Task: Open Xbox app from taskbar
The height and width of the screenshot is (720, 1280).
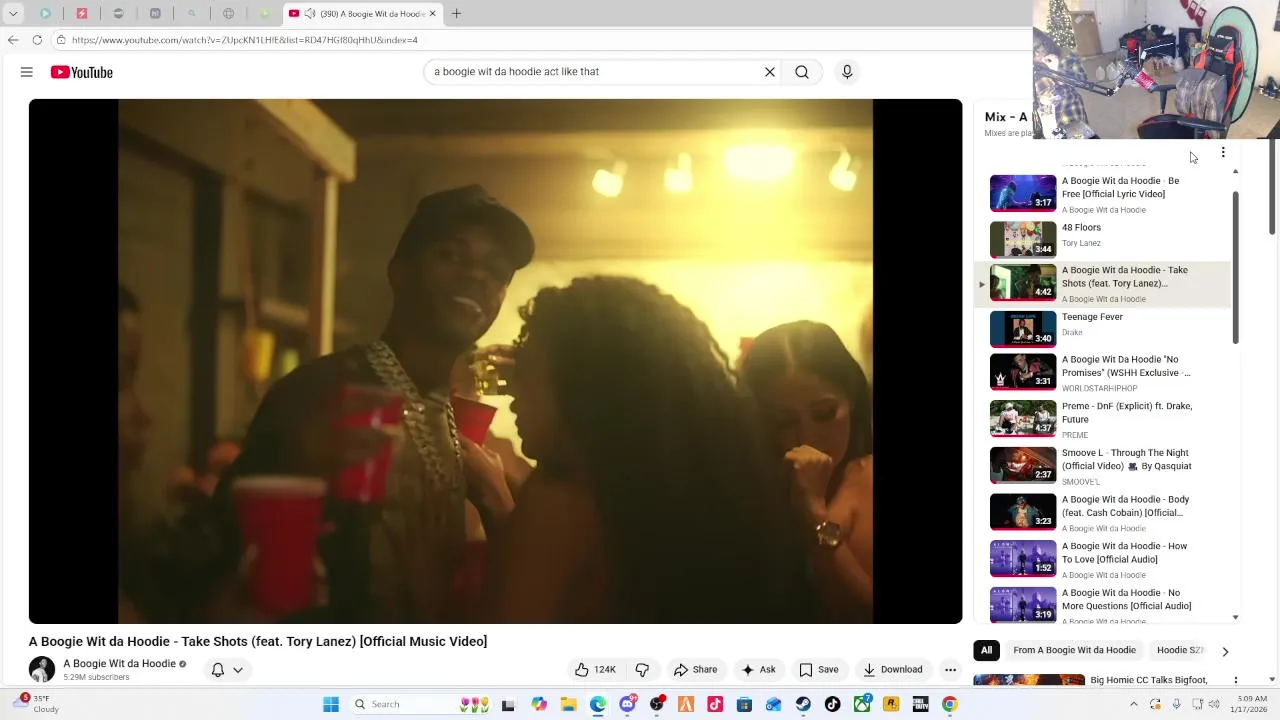Action: [862, 704]
